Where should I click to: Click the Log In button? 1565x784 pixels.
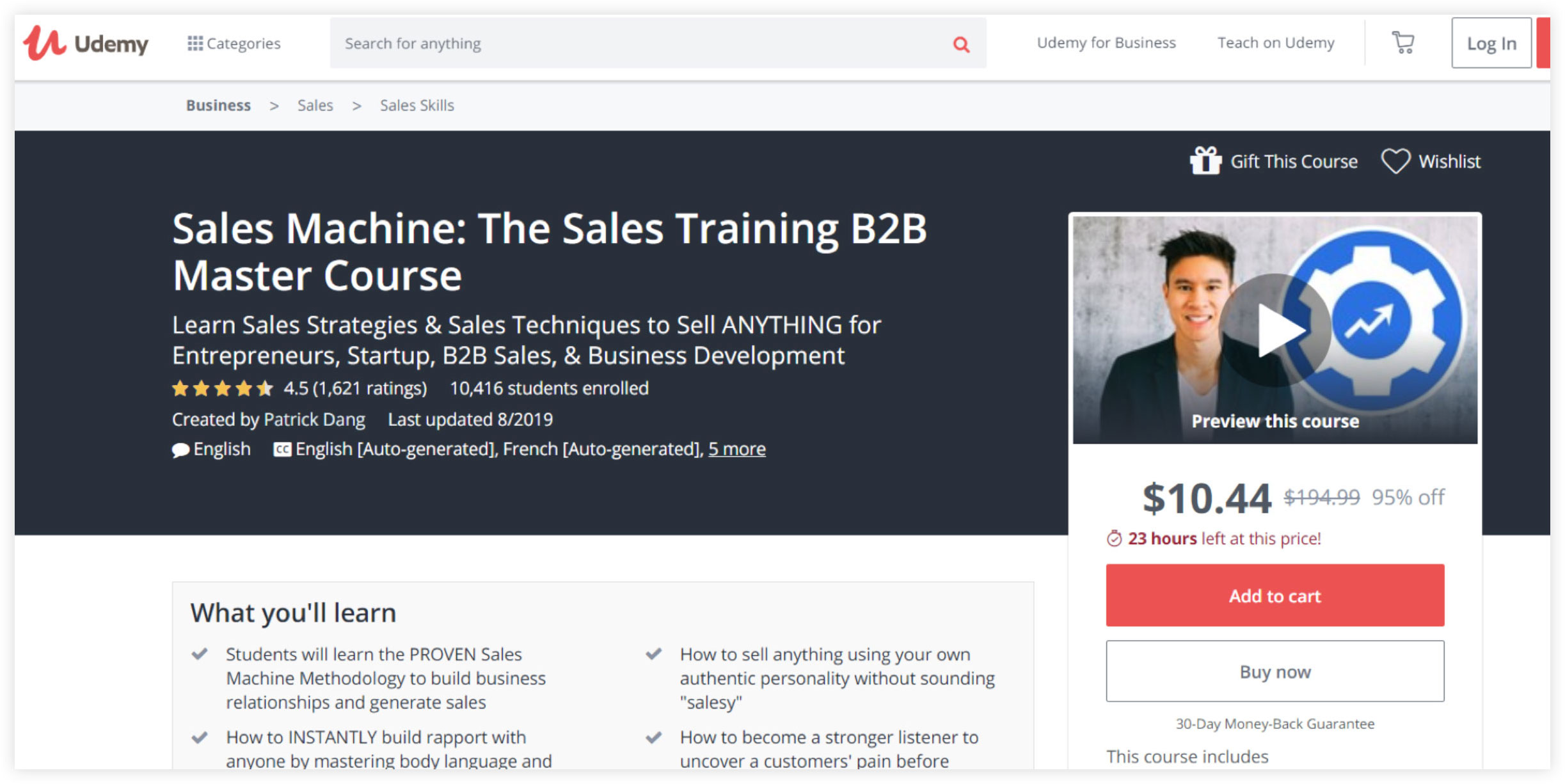(1491, 43)
